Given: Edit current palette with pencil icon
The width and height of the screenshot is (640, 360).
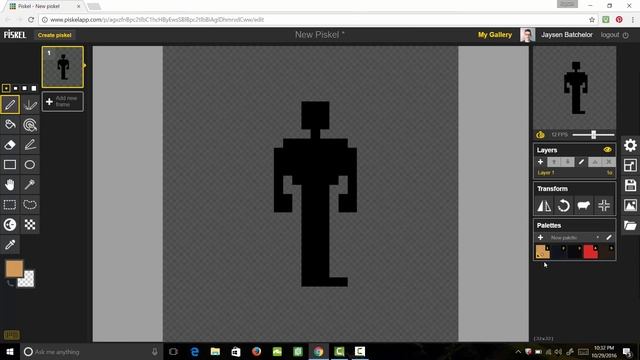Looking at the screenshot, I should tap(609, 238).
